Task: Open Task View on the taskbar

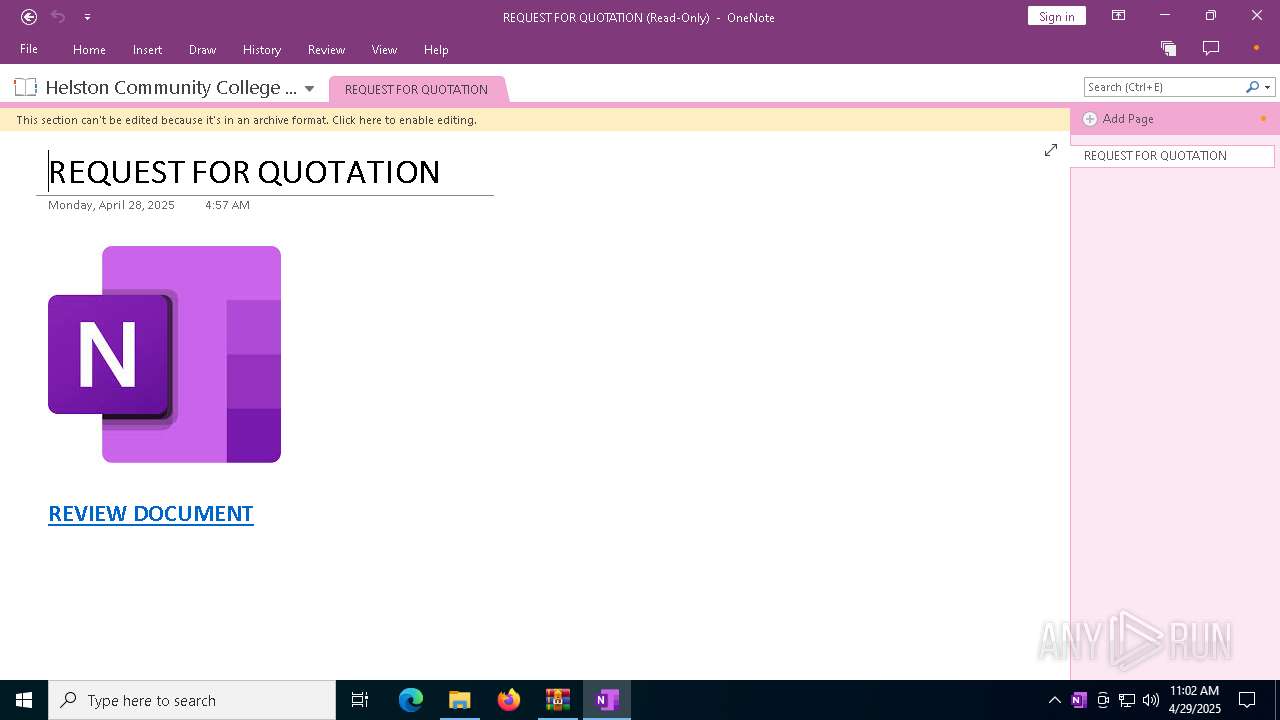Action: click(x=360, y=700)
